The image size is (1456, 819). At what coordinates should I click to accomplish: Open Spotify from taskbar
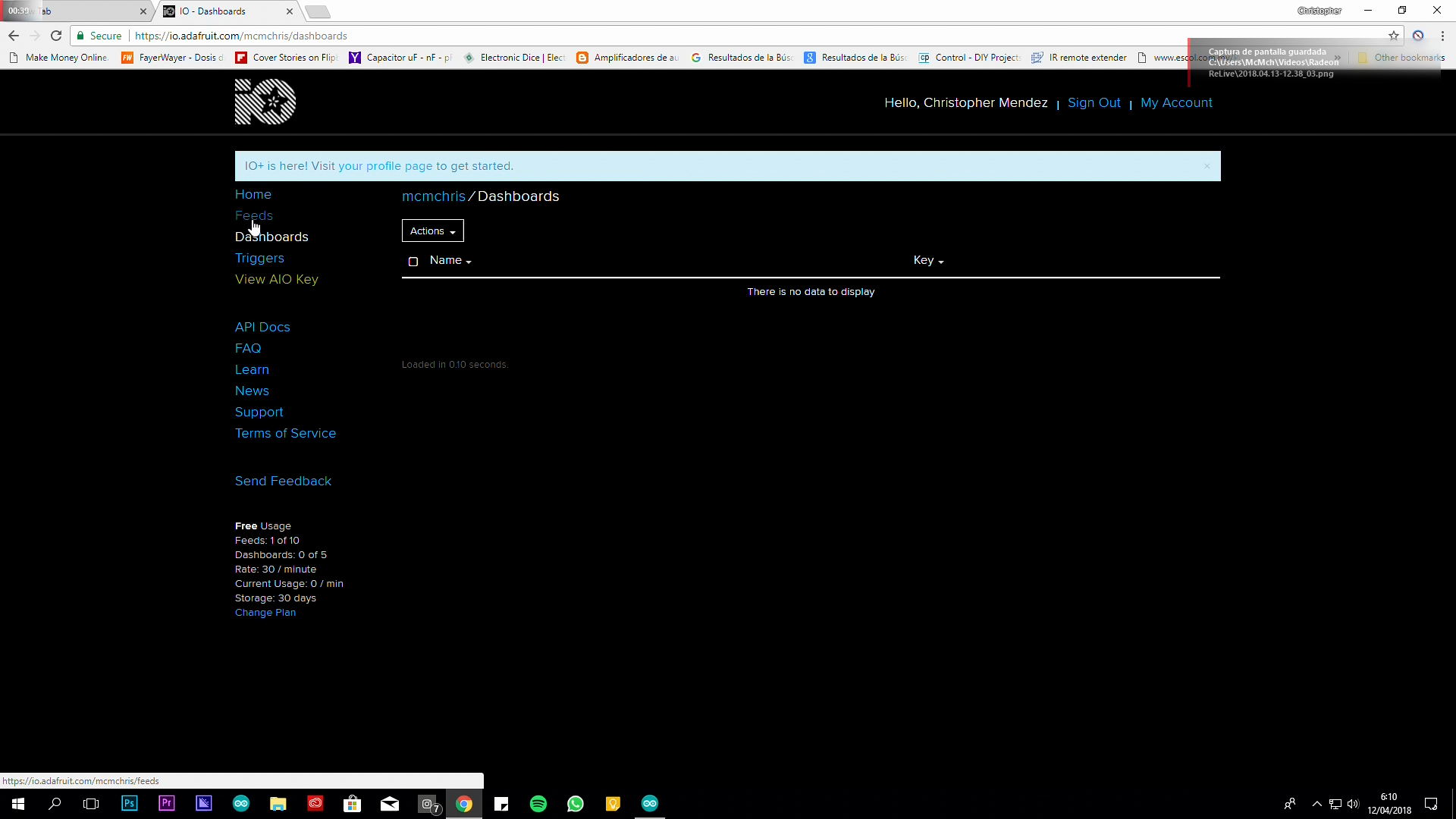tap(538, 804)
